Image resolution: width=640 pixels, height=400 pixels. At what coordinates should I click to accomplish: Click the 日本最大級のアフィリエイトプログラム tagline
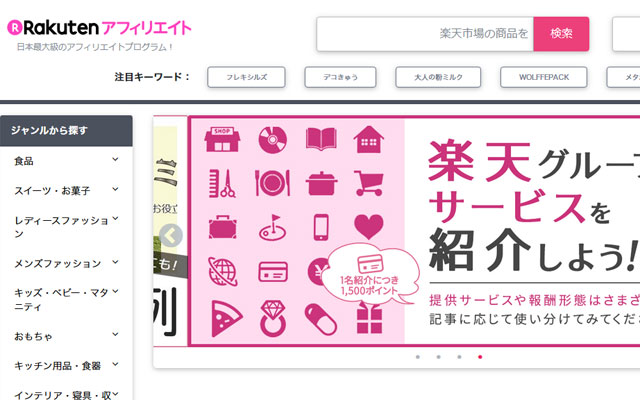tap(95, 47)
